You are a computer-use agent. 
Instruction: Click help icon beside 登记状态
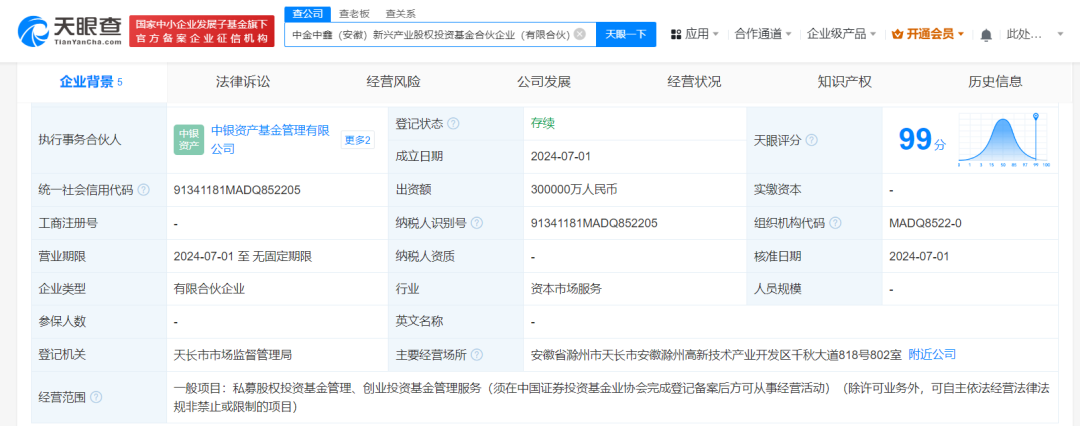(453, 124)
